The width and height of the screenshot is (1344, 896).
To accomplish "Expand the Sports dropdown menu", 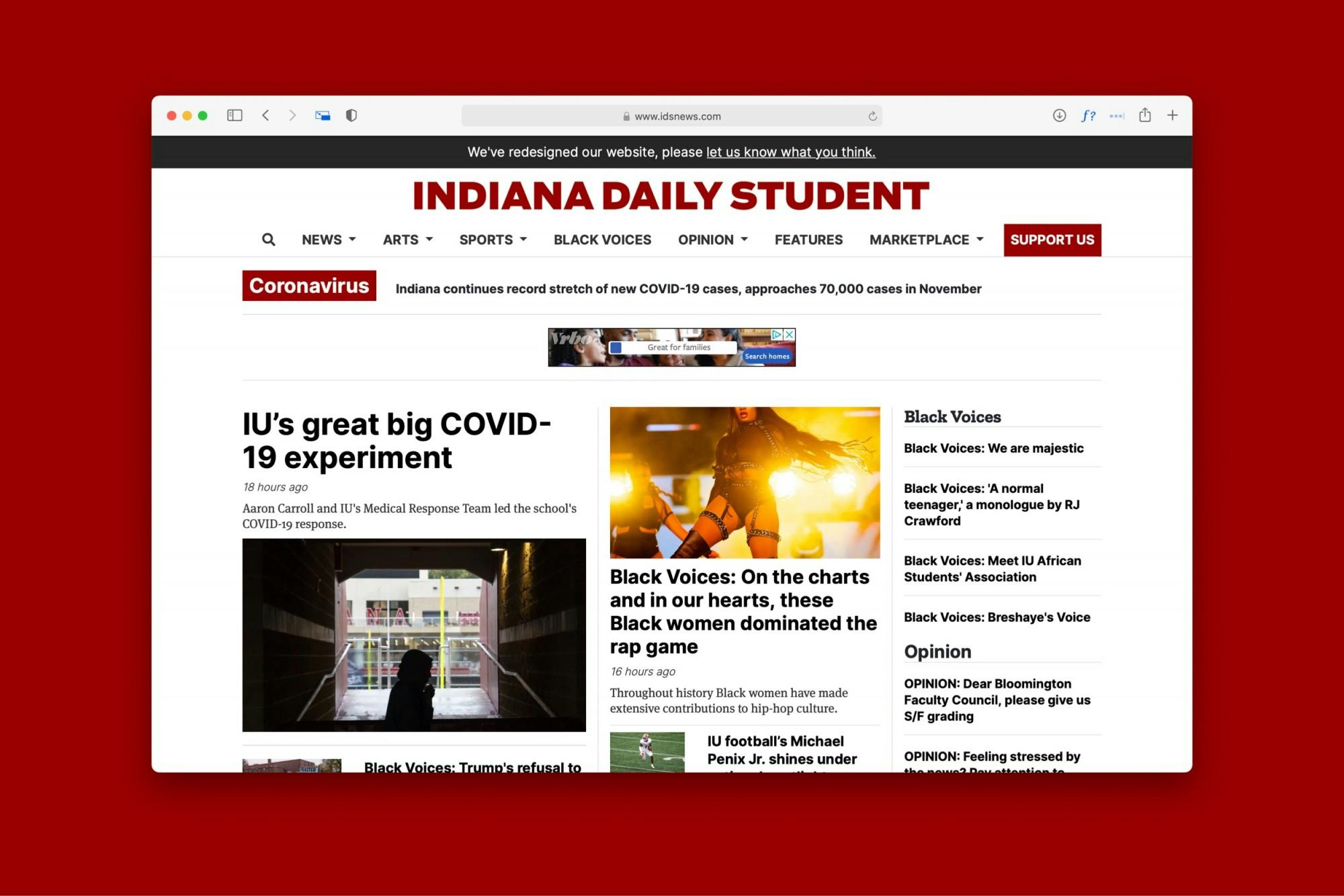I will click(x=493, y=240).
